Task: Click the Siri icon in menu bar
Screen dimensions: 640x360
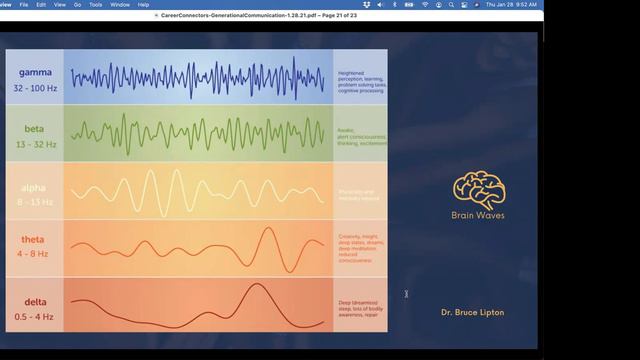Action: [476, 5]
